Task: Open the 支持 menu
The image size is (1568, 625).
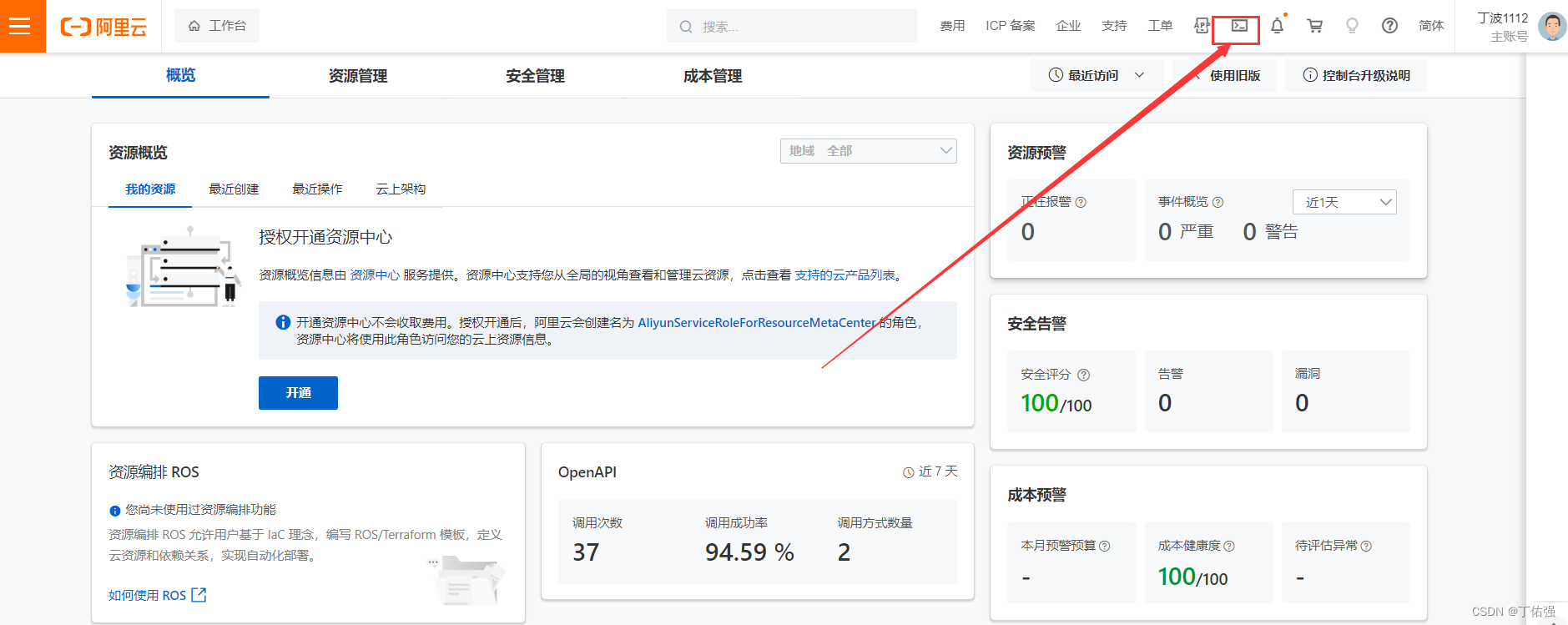Action: click(x=1114, y=26)
